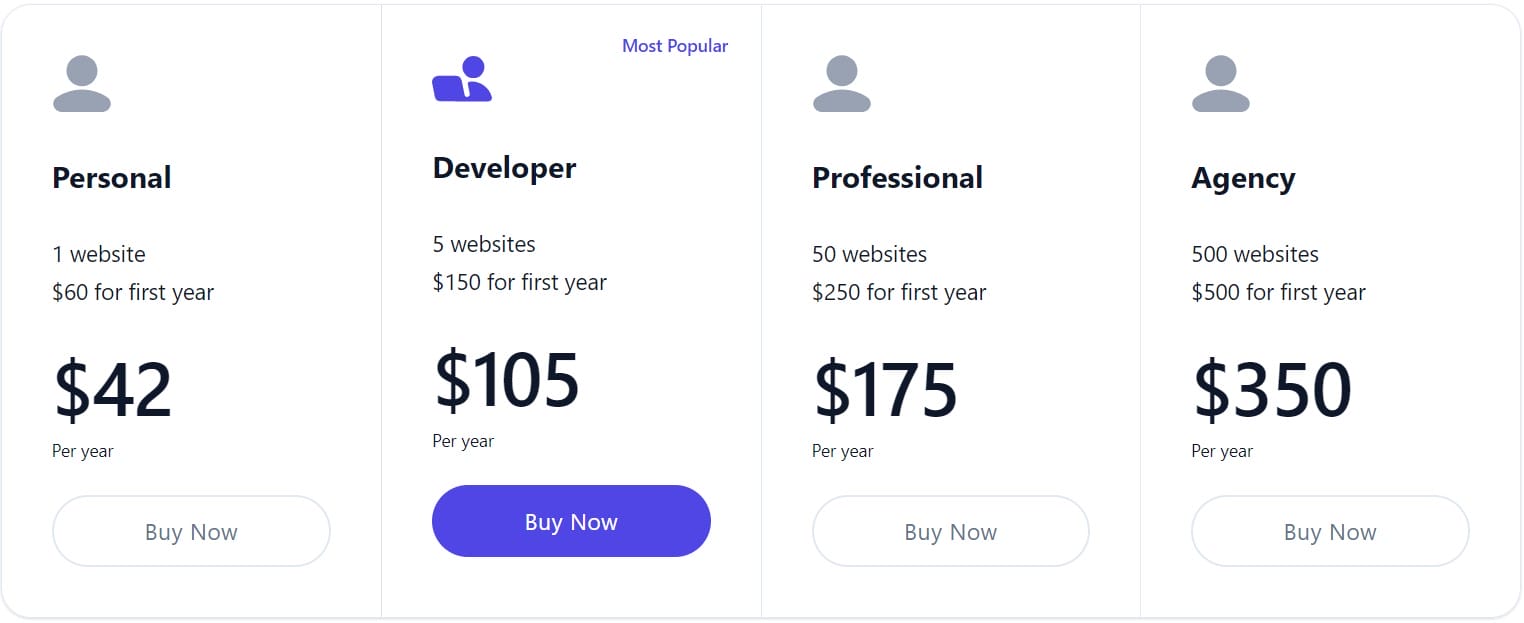Select the Personal plan heading
The height and width of the screenshot is (623, 1524).
pos(112,178)
